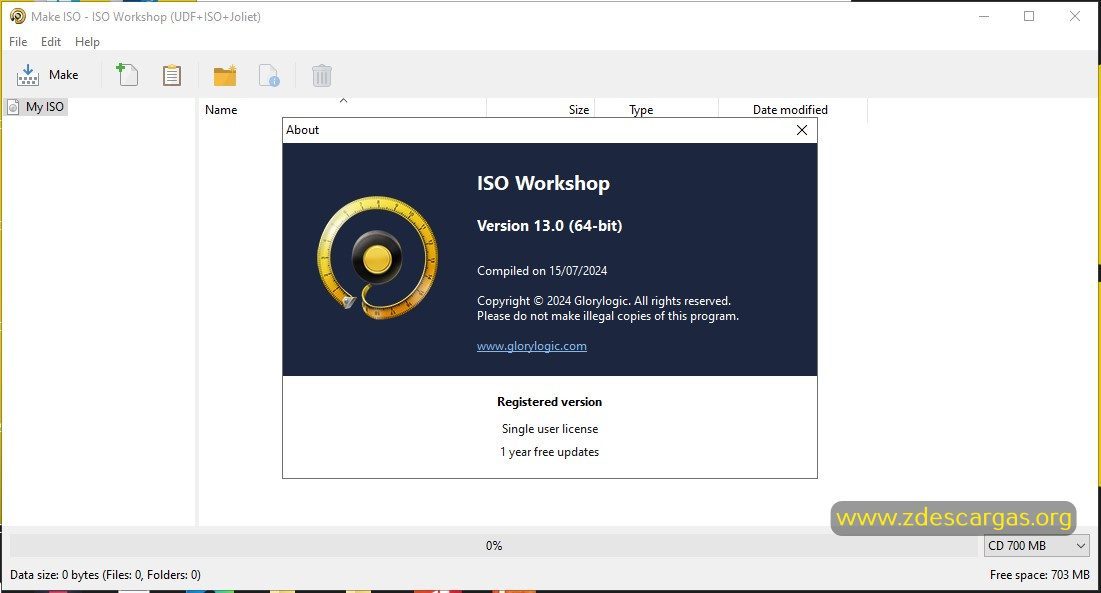Open the Help menu
This screenshot has width=1101, height=593.
click(x=87, y=41)
